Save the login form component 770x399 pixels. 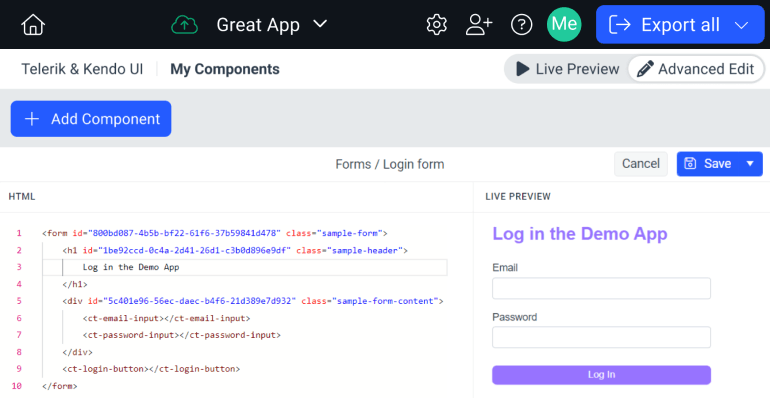click(x=708, y=163)
